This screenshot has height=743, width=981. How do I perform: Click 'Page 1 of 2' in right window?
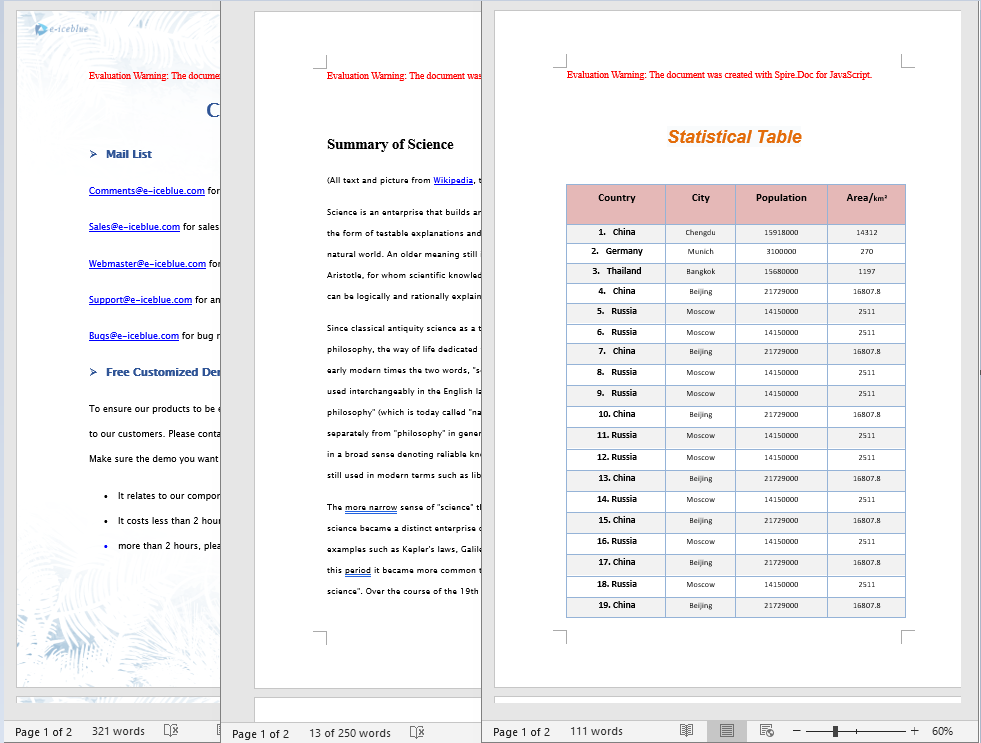click(x=521, y=732)
